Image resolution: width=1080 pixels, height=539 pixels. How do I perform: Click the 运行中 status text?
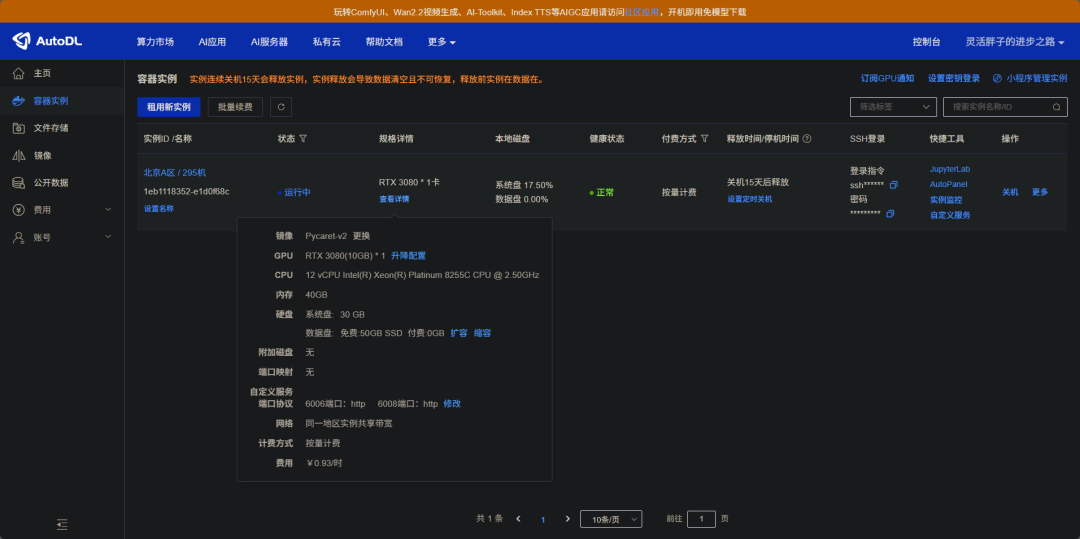click(x=297, y=192)
